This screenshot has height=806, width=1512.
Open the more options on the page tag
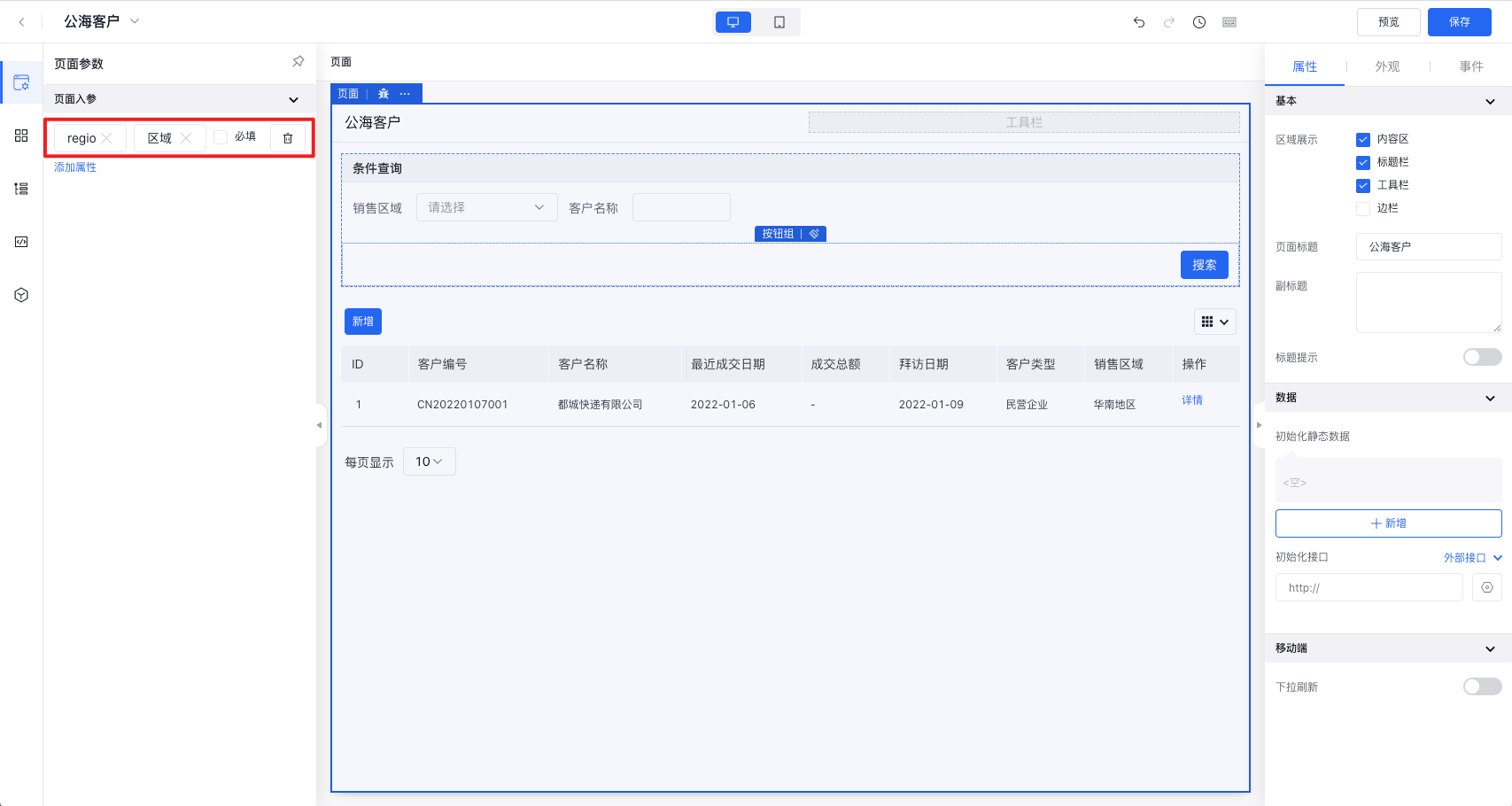pyautogui.click(x=405, y=94)
